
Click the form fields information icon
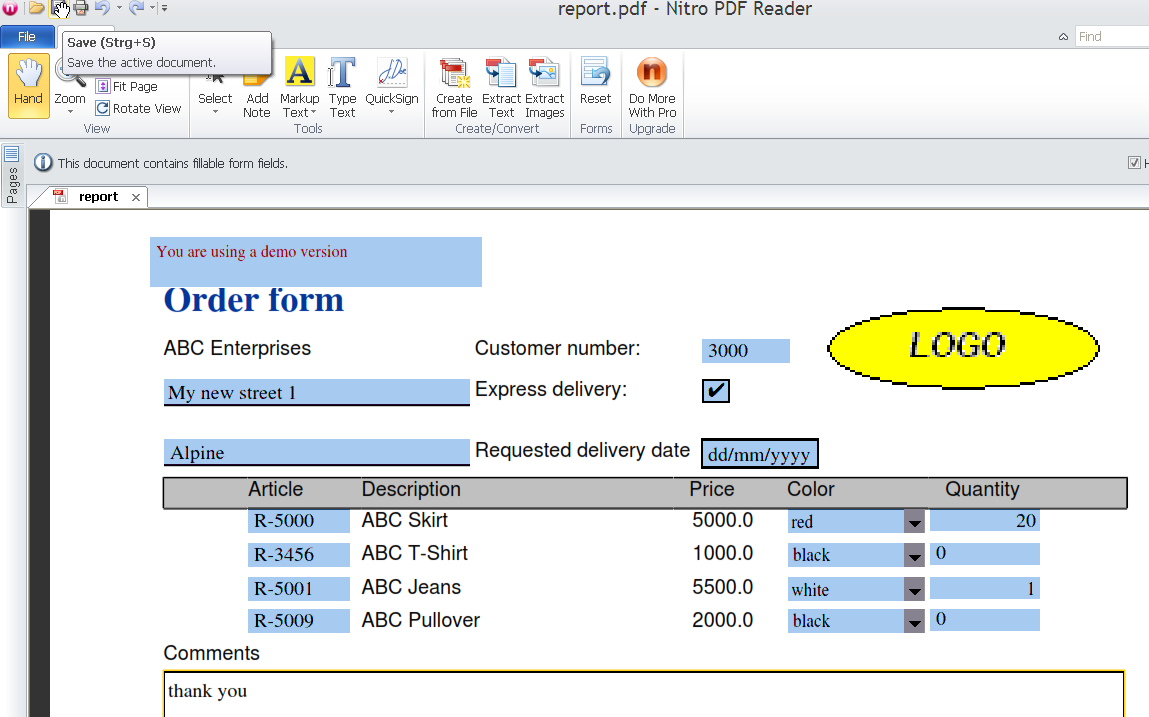pyautogui.click(x=43, y=163)
